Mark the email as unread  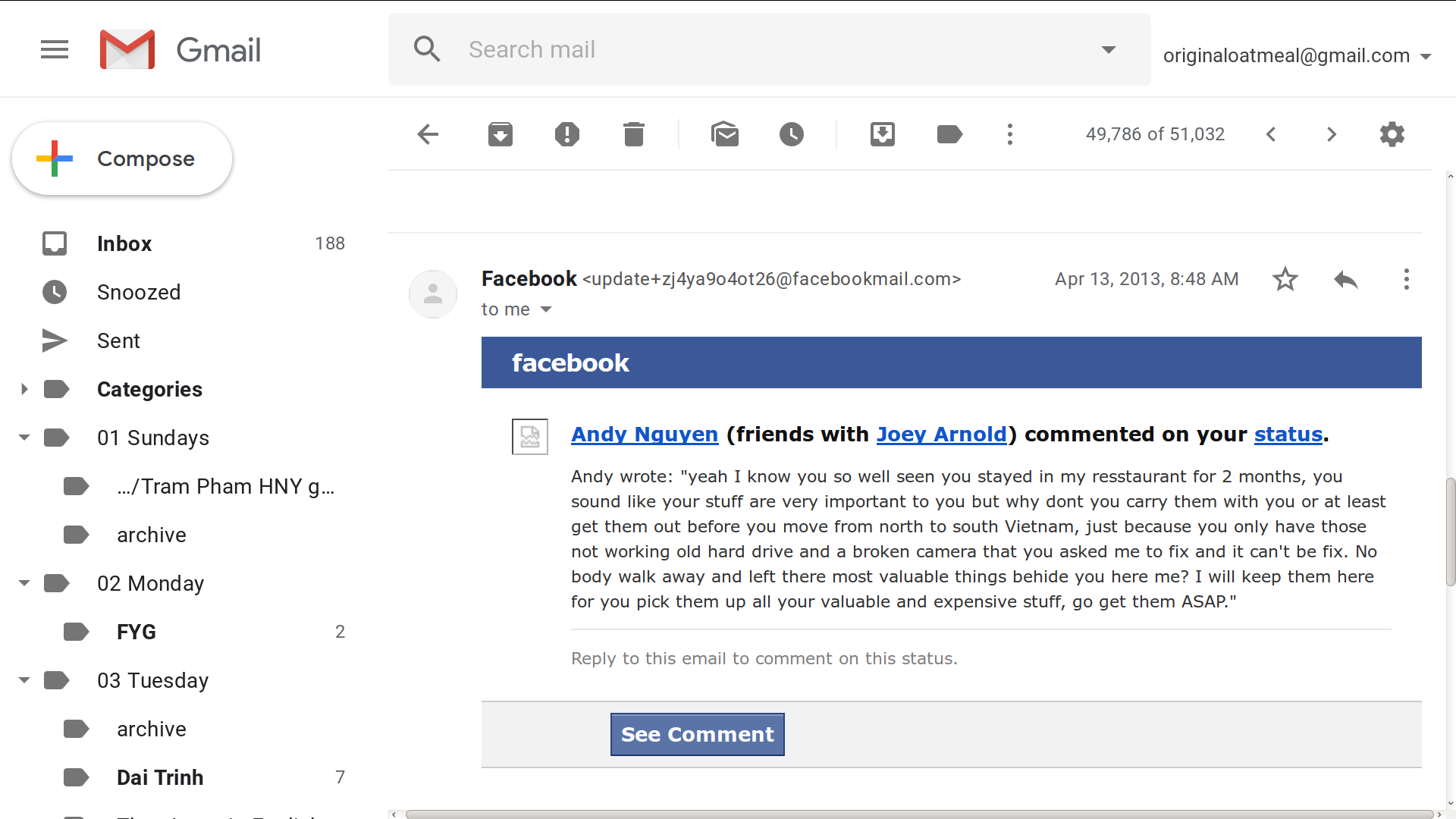click(x=725, y=134)
